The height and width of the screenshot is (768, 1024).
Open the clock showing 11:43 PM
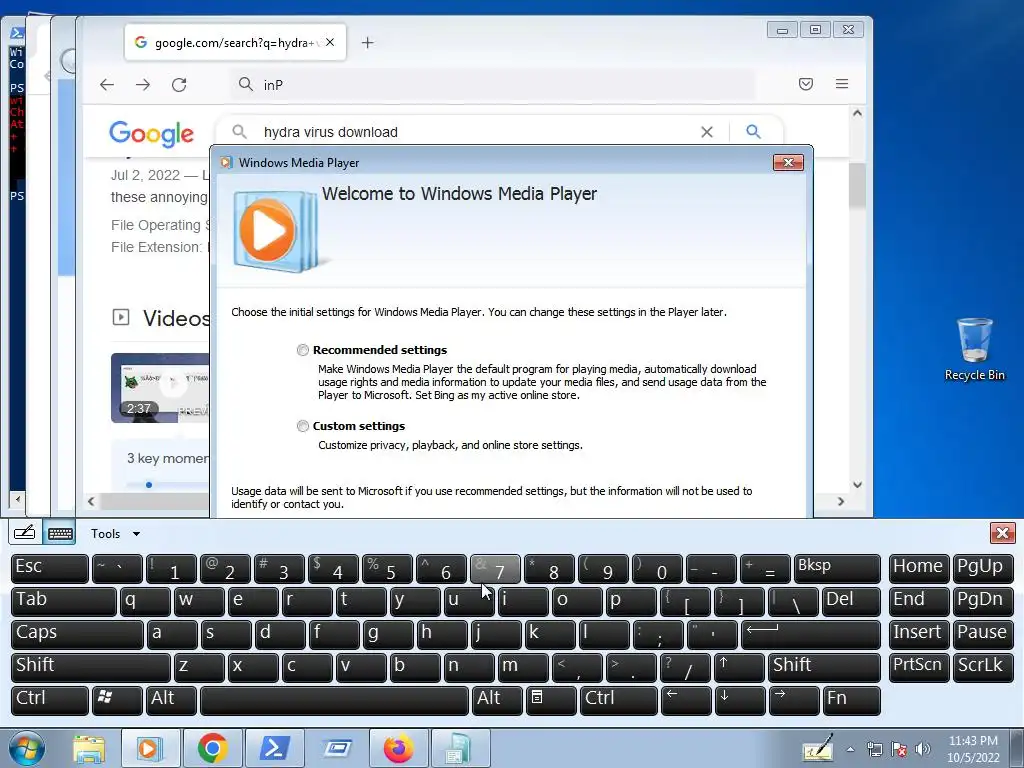973,749
